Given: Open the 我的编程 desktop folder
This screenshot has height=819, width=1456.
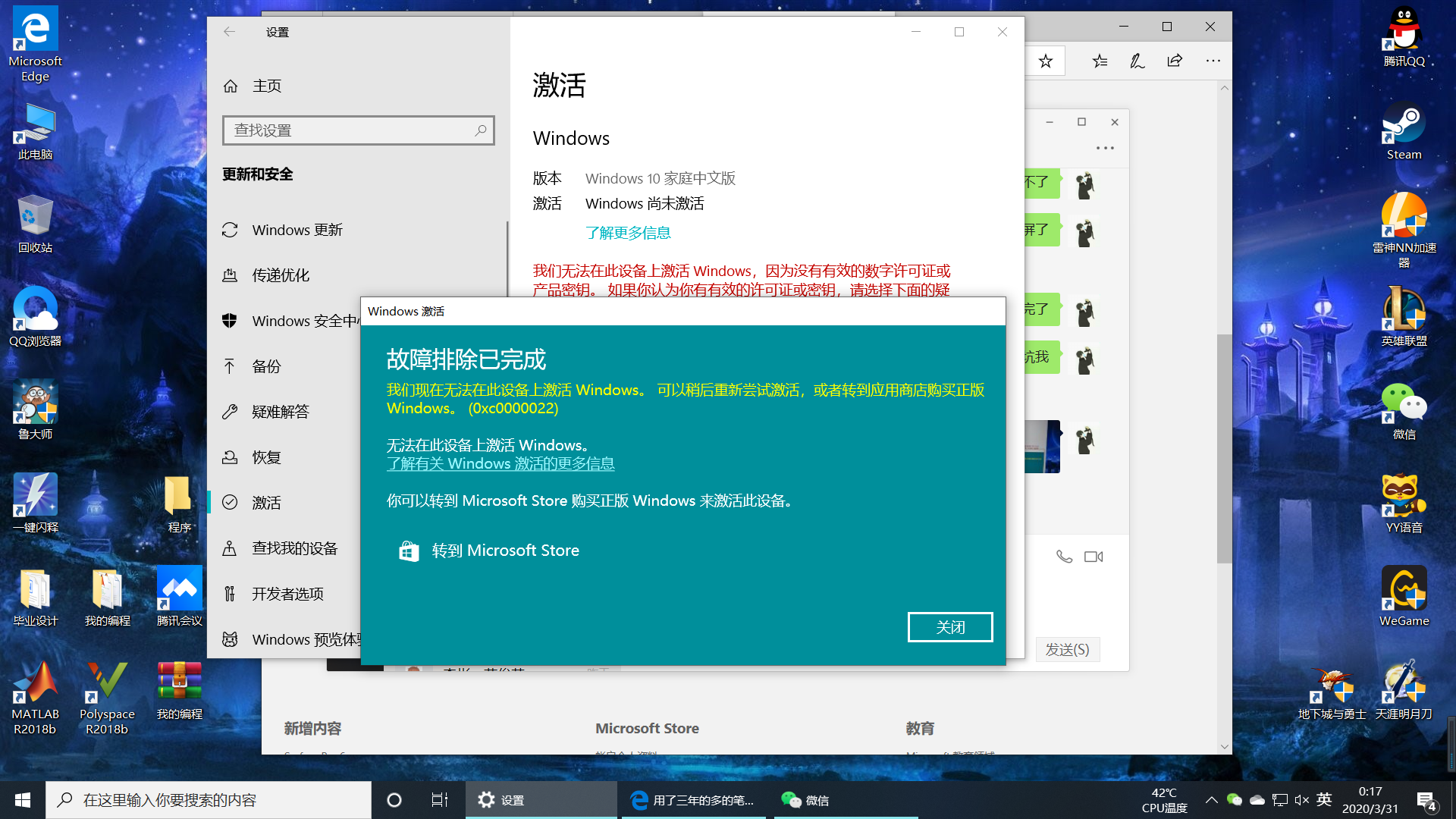Looking at the screenshot, I should coord(107,598).
